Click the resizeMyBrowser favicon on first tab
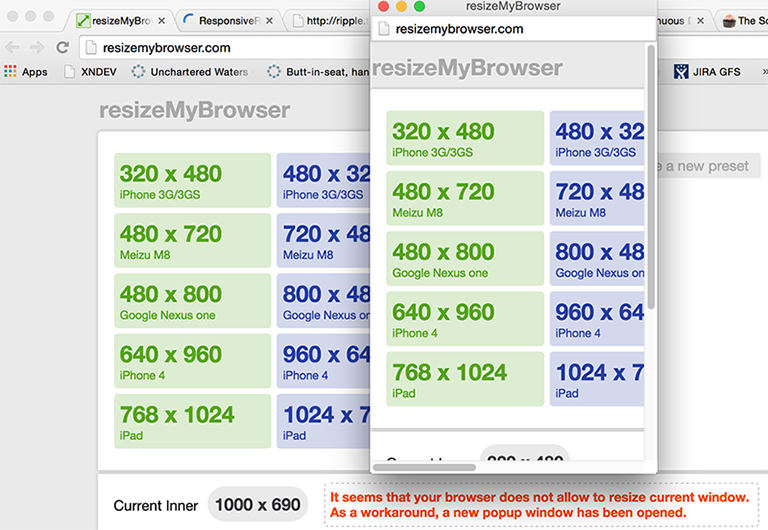768x530 pixels. click(83, 21)
